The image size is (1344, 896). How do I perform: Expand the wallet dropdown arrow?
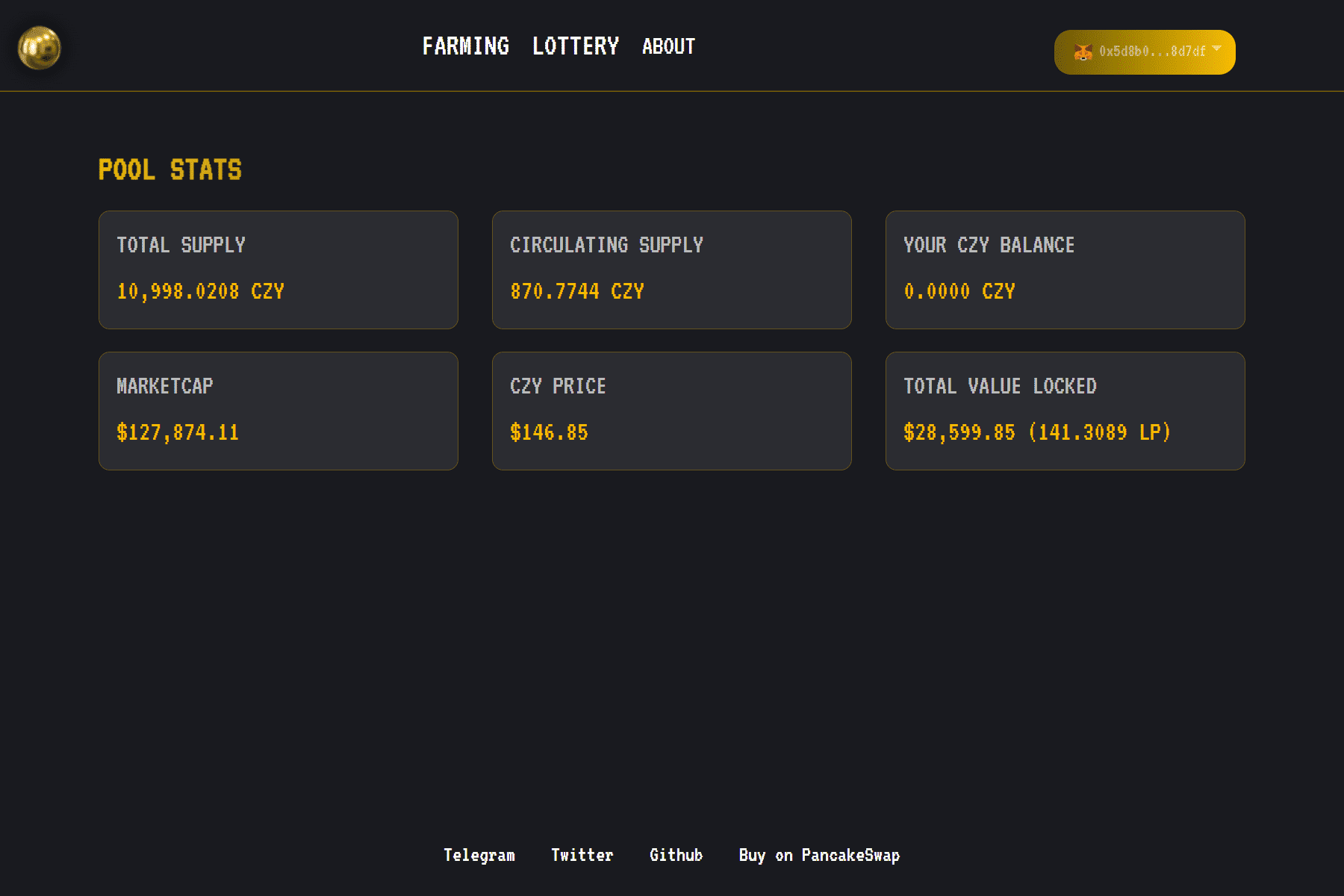(1217, 49)
